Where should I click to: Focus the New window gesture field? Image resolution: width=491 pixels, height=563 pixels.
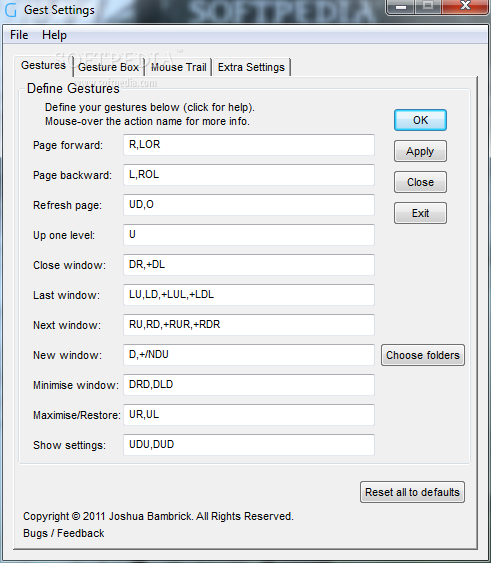249,355
